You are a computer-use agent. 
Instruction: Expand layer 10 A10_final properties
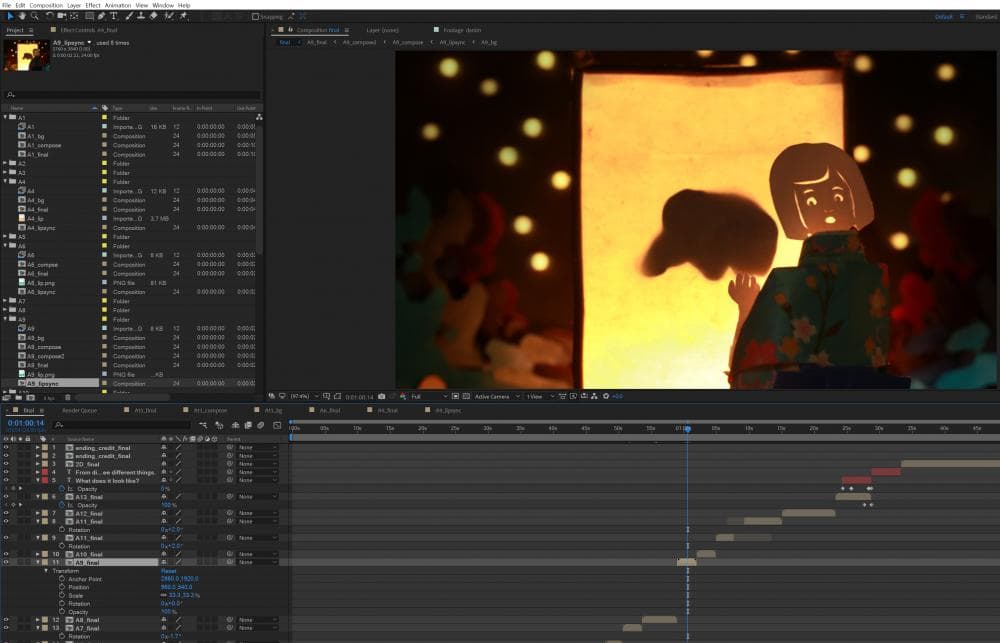[x=38, y=554]
